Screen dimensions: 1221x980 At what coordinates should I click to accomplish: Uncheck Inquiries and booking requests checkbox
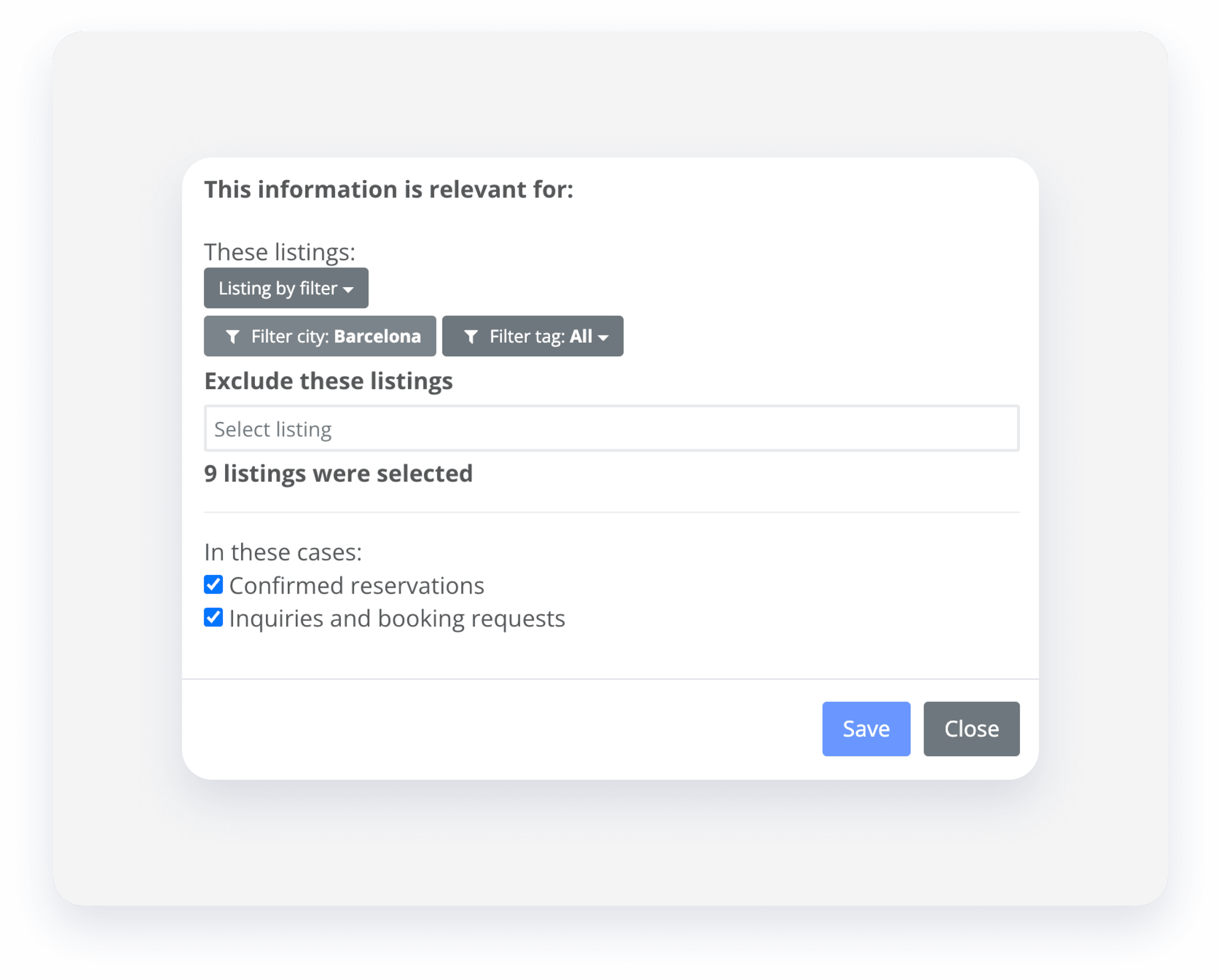coord(213,617)
